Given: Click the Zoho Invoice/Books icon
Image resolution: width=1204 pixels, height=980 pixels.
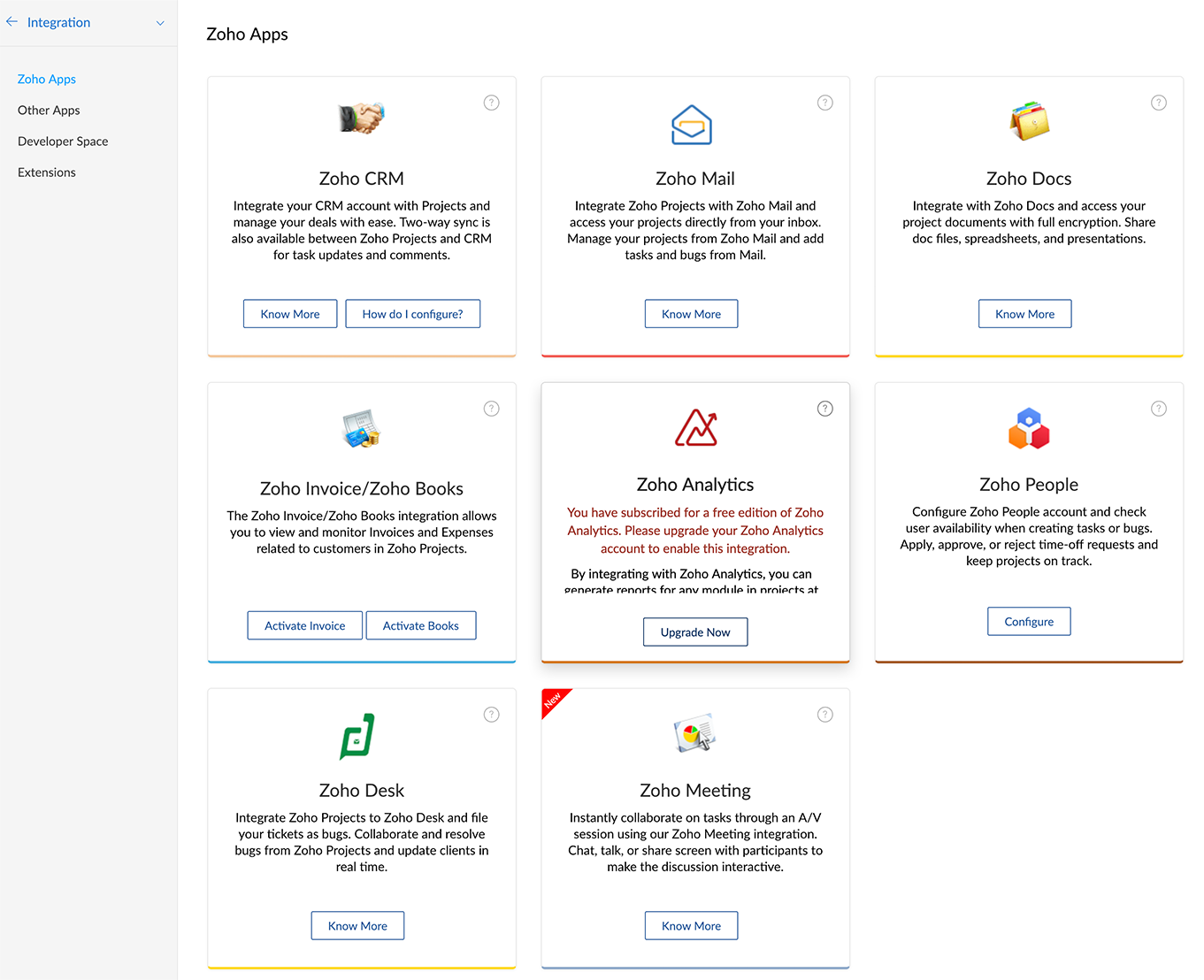Looking at the screenshot, I should pyautogui.click(x=361, y=429).
